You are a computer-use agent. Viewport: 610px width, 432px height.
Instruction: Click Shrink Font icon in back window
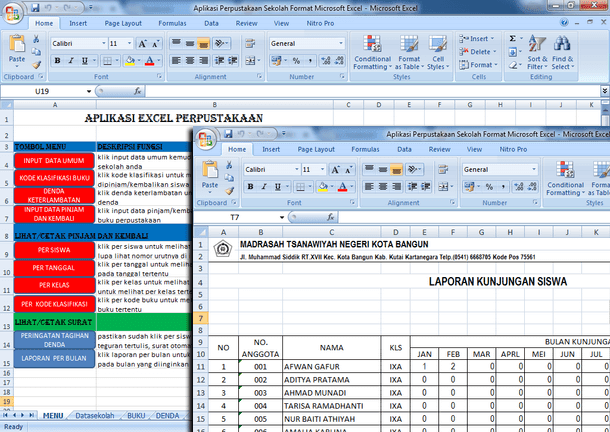point(155,44)
